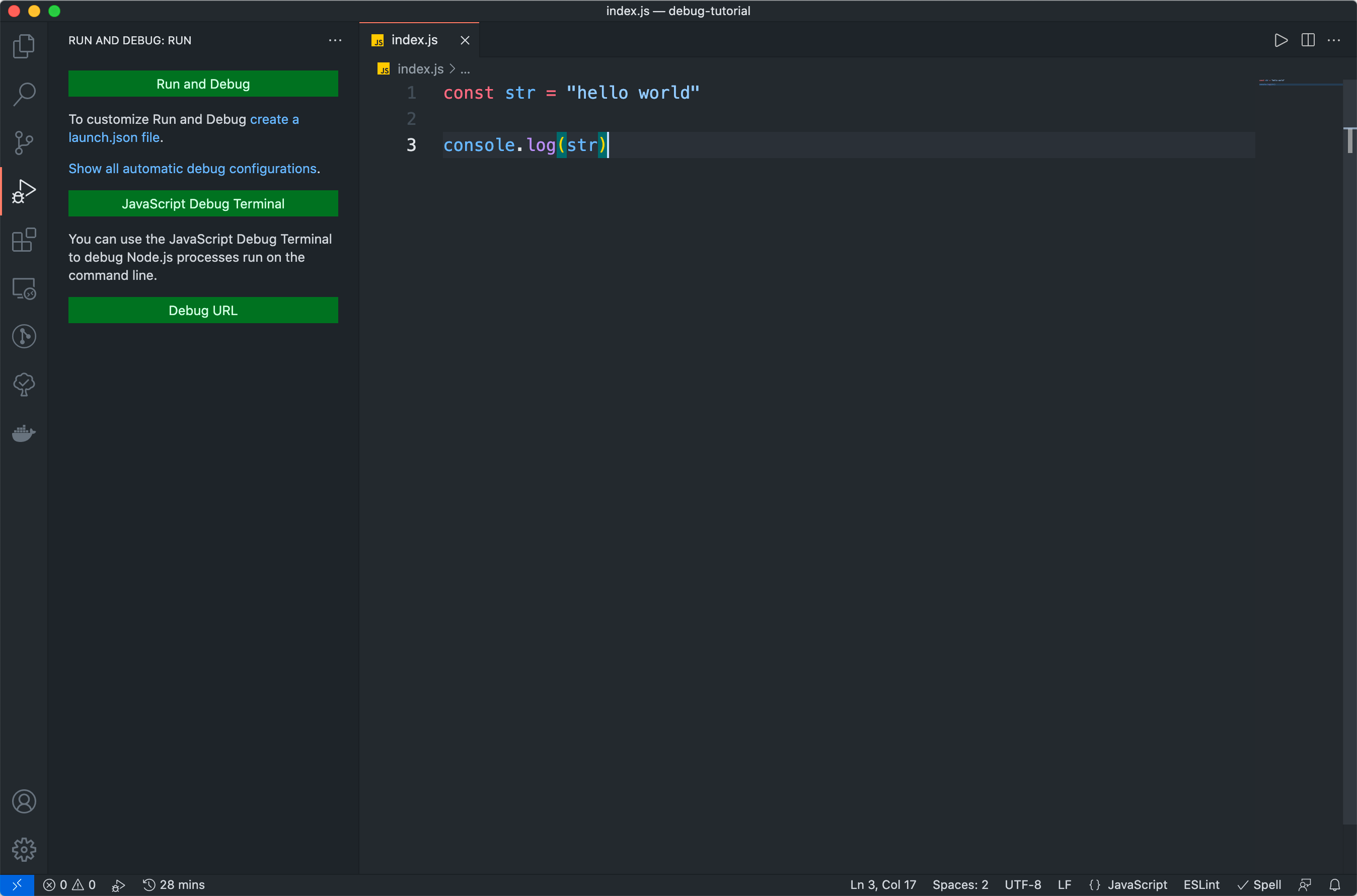Open Show all automatic debug configurations link

click(192, 169)
